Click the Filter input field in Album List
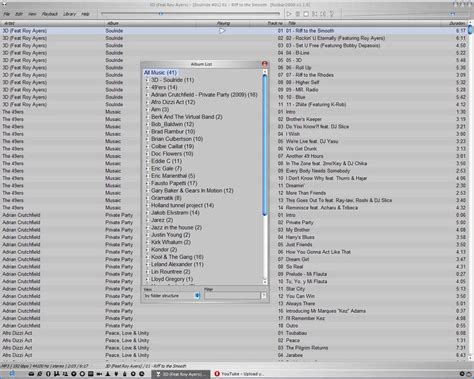The height and width of the screenshot is (379, 474). coord(232,296)
